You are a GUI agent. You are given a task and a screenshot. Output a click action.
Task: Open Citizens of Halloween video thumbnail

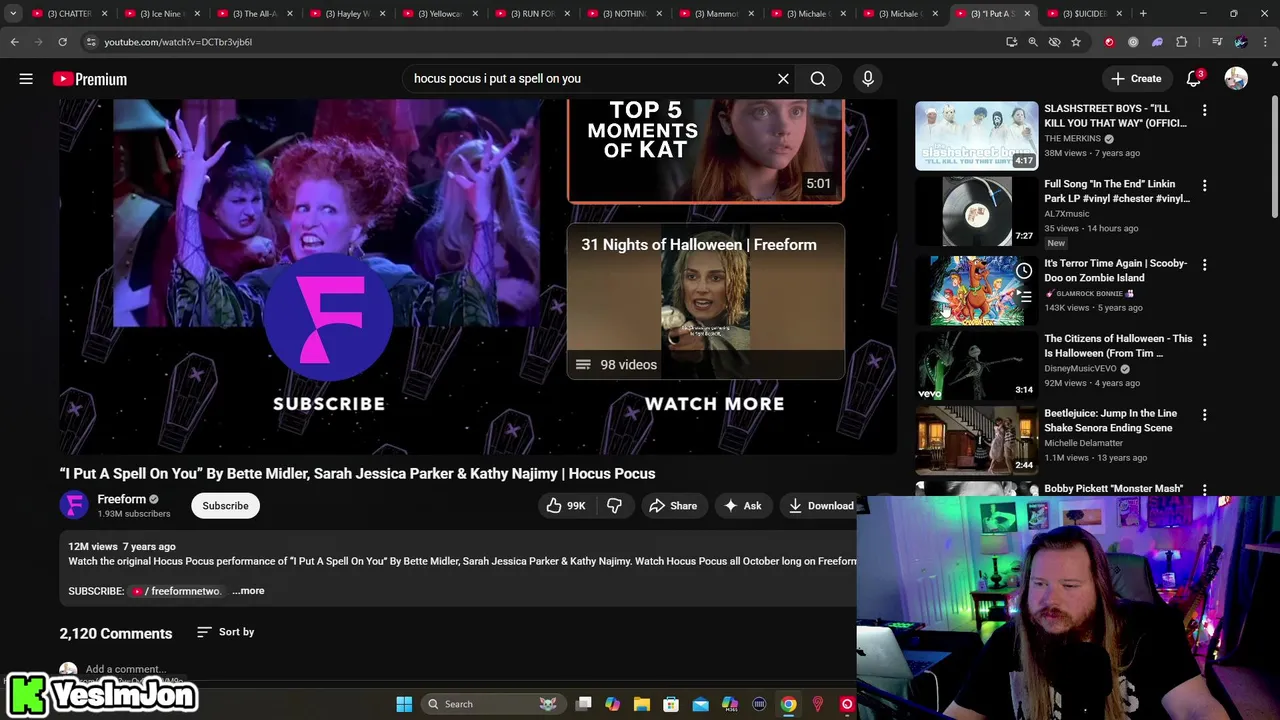pyautogui.click(x=977, y=365)
